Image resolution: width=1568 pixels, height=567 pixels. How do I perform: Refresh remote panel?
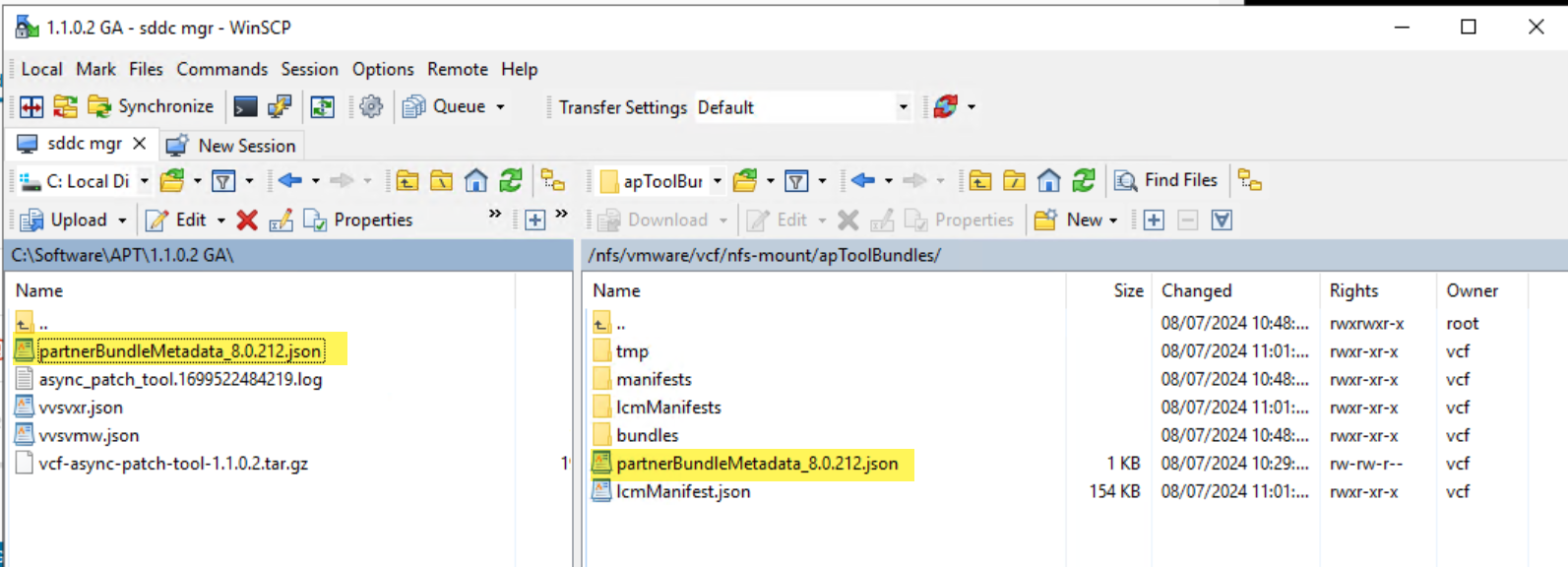pyautogui.click(x=1084, y=180)
